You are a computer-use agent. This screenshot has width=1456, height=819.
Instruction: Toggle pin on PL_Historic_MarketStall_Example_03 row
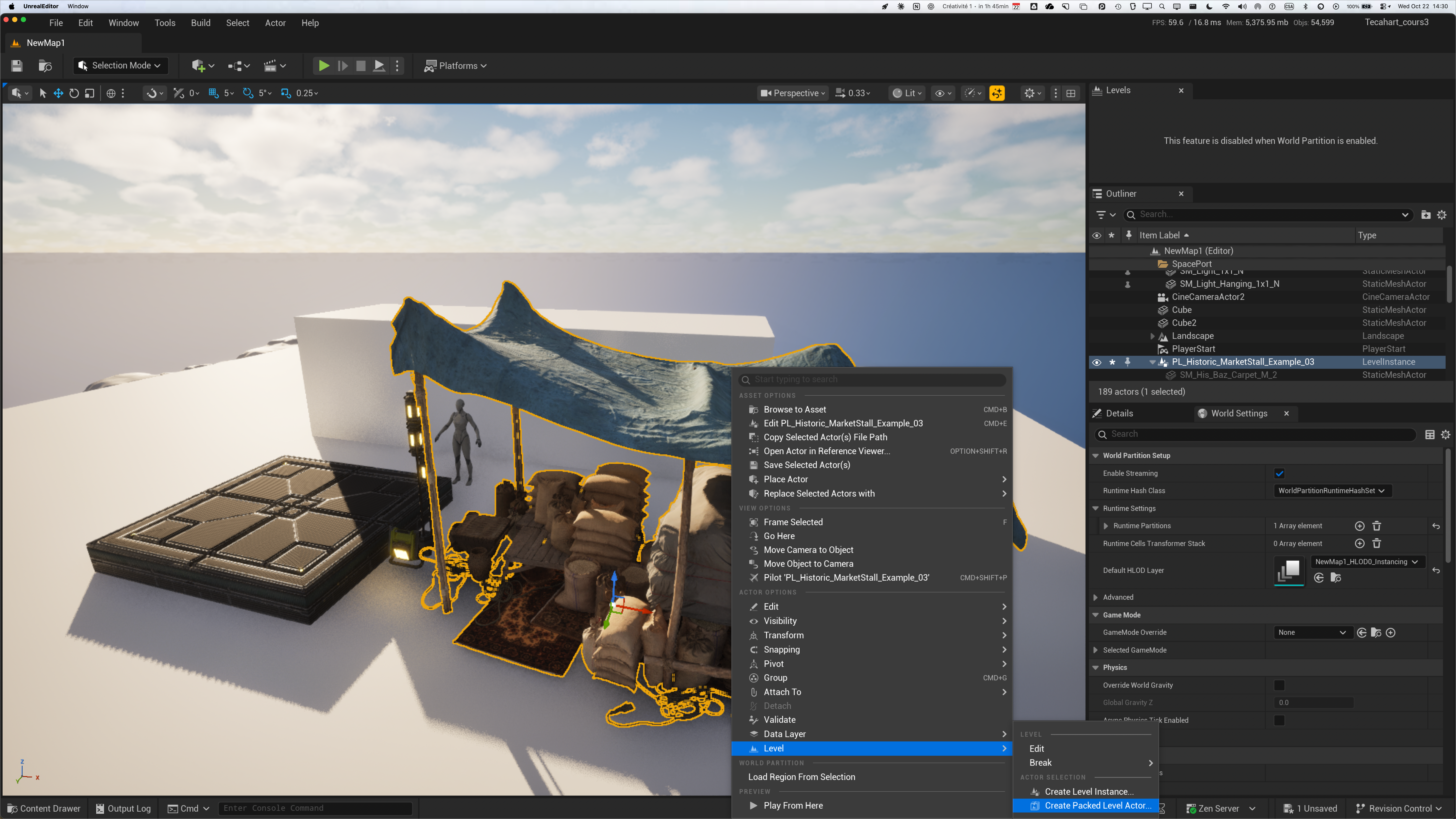click(1128, 362)
